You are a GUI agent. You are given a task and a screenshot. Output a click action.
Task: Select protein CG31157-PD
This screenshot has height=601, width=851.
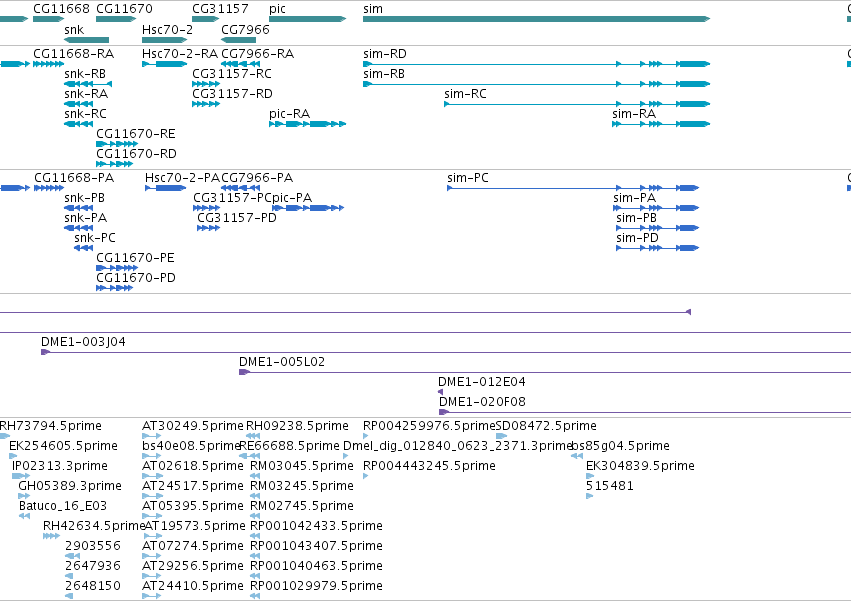click(x=208, y=229)
